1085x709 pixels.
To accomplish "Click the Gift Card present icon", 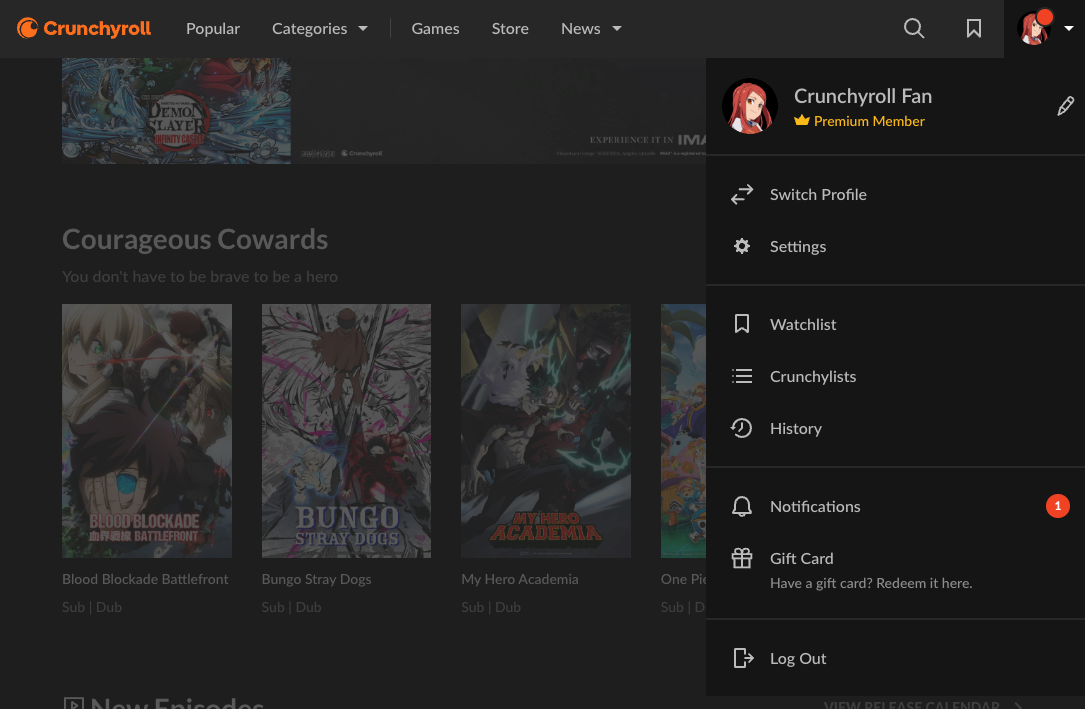I will 742,558.
